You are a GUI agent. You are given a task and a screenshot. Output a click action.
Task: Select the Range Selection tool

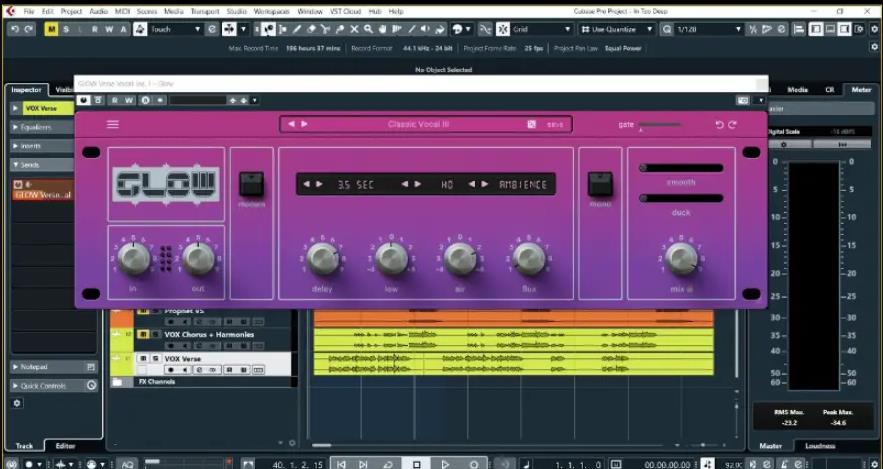pos(283,29)
